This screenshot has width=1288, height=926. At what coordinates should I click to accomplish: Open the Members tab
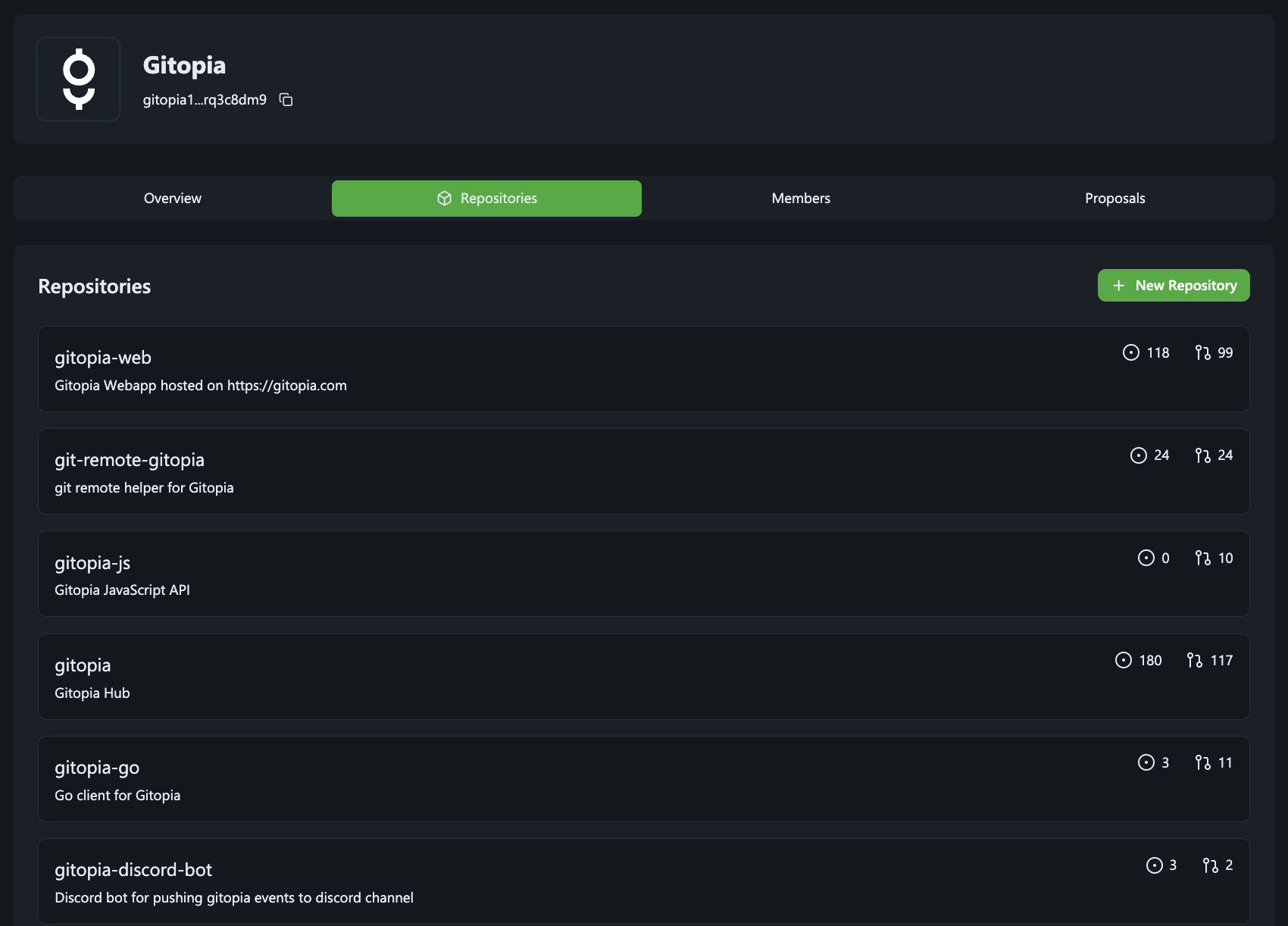pyautogui.click(x=801, y=199)
